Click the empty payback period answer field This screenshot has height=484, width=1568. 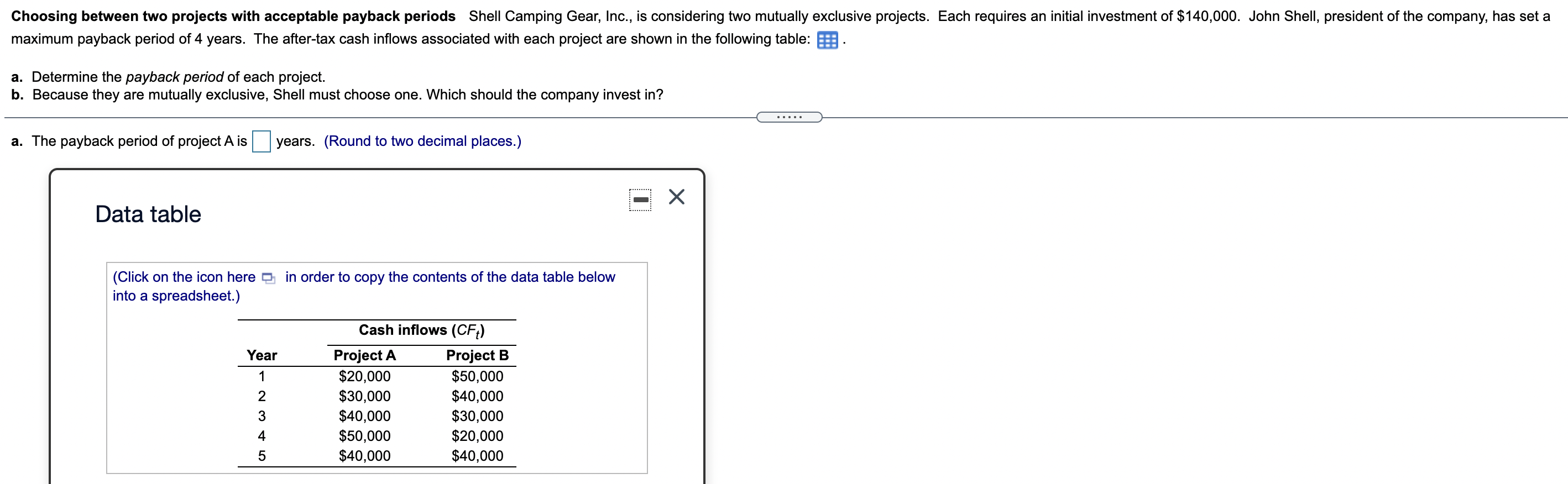[x=261, y=141]
